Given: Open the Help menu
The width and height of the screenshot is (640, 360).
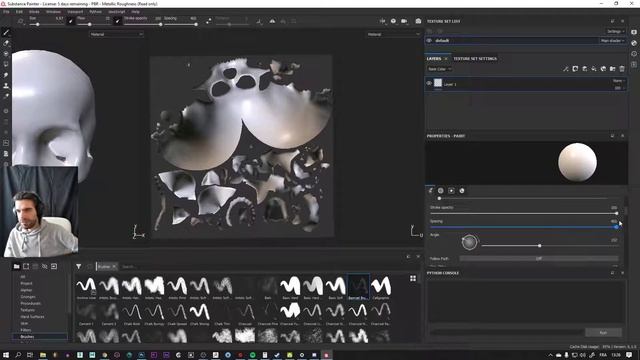Looking at the screenshot, I should tap(136, 12).
